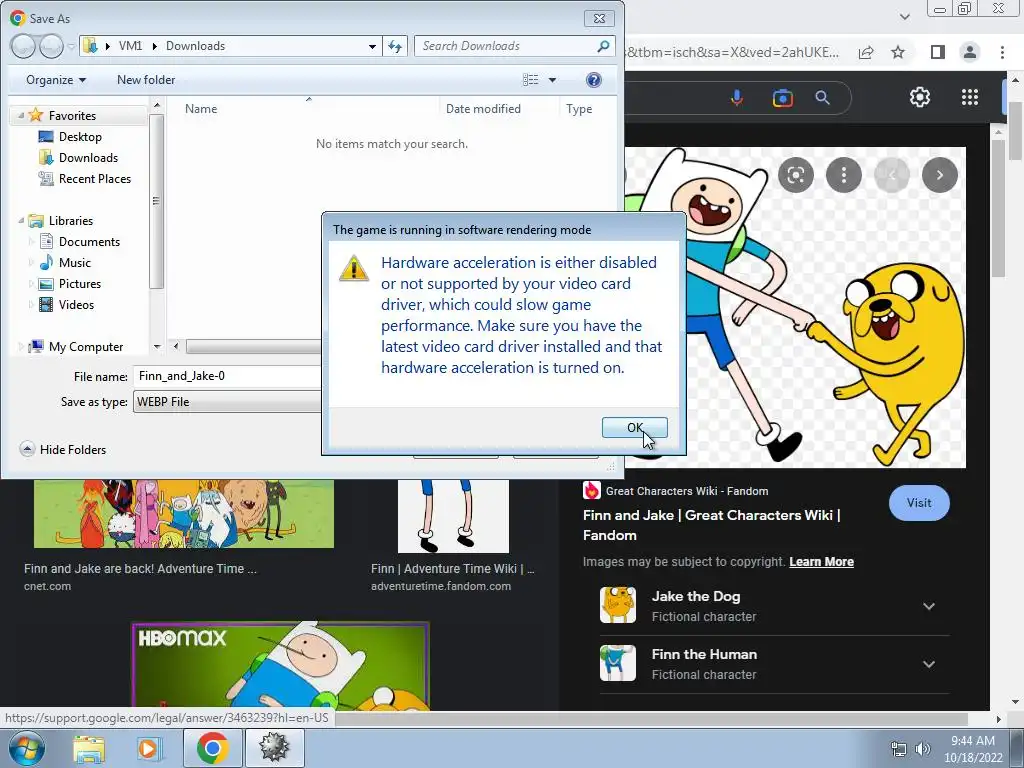
Task: Click the Windows Start button
Action: 26,748
